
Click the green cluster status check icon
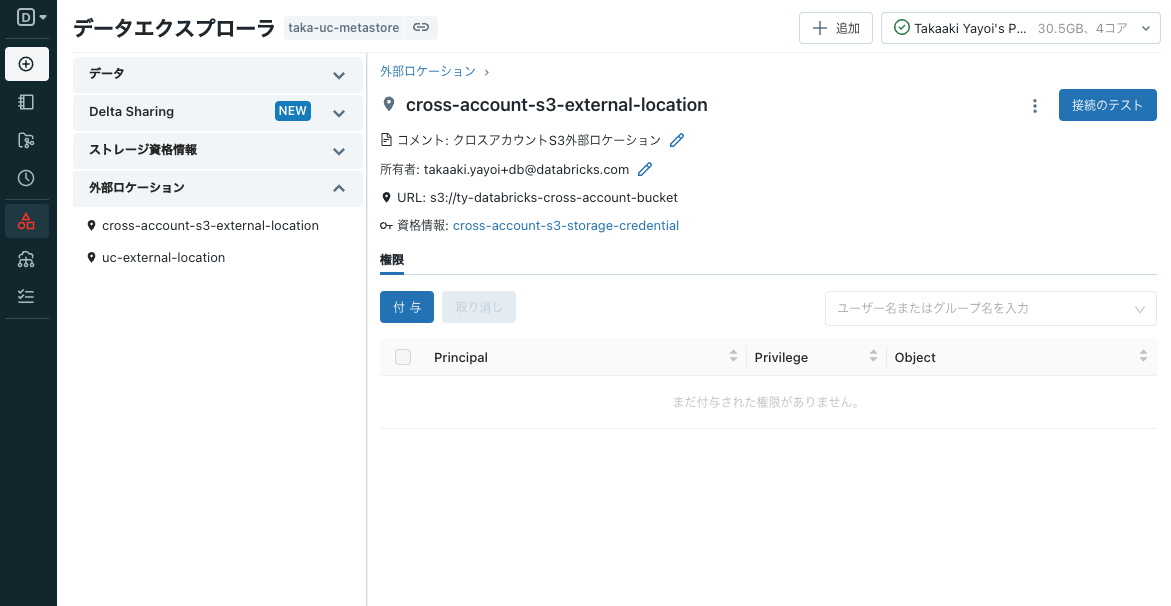click(x=901, y=28)
